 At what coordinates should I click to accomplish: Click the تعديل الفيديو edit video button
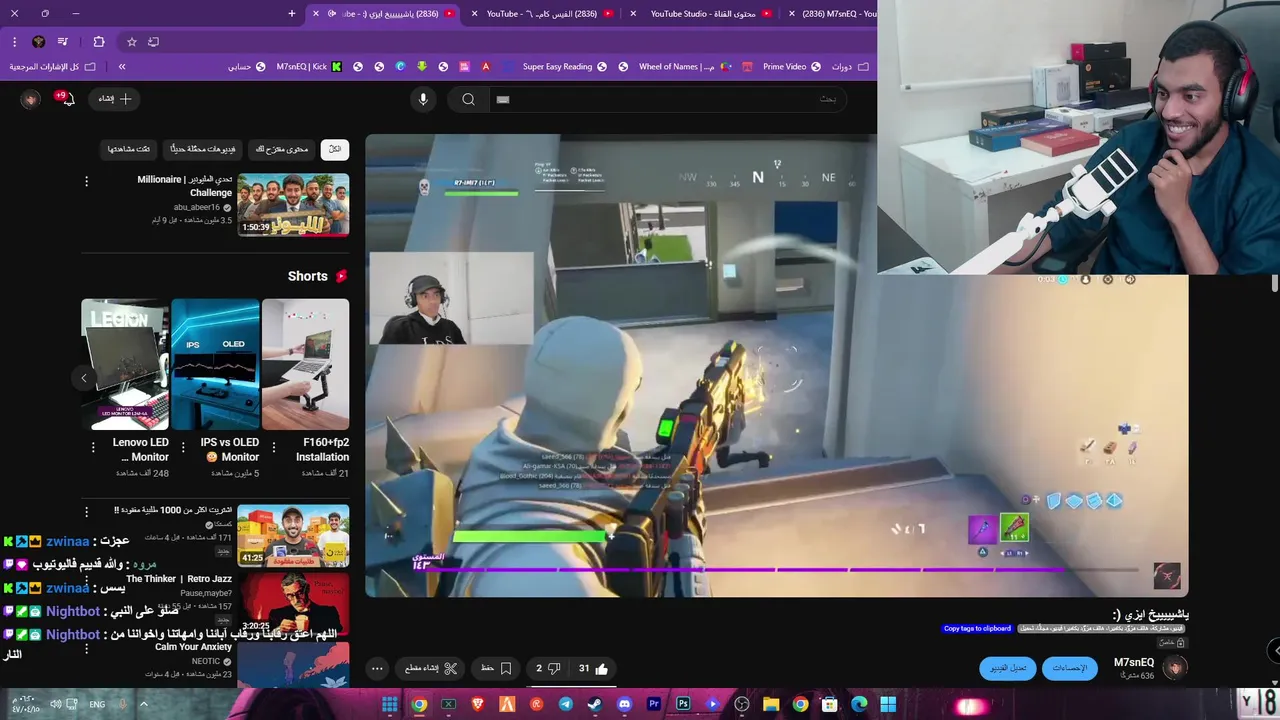pyautogui.click(x=1008, y=668)
